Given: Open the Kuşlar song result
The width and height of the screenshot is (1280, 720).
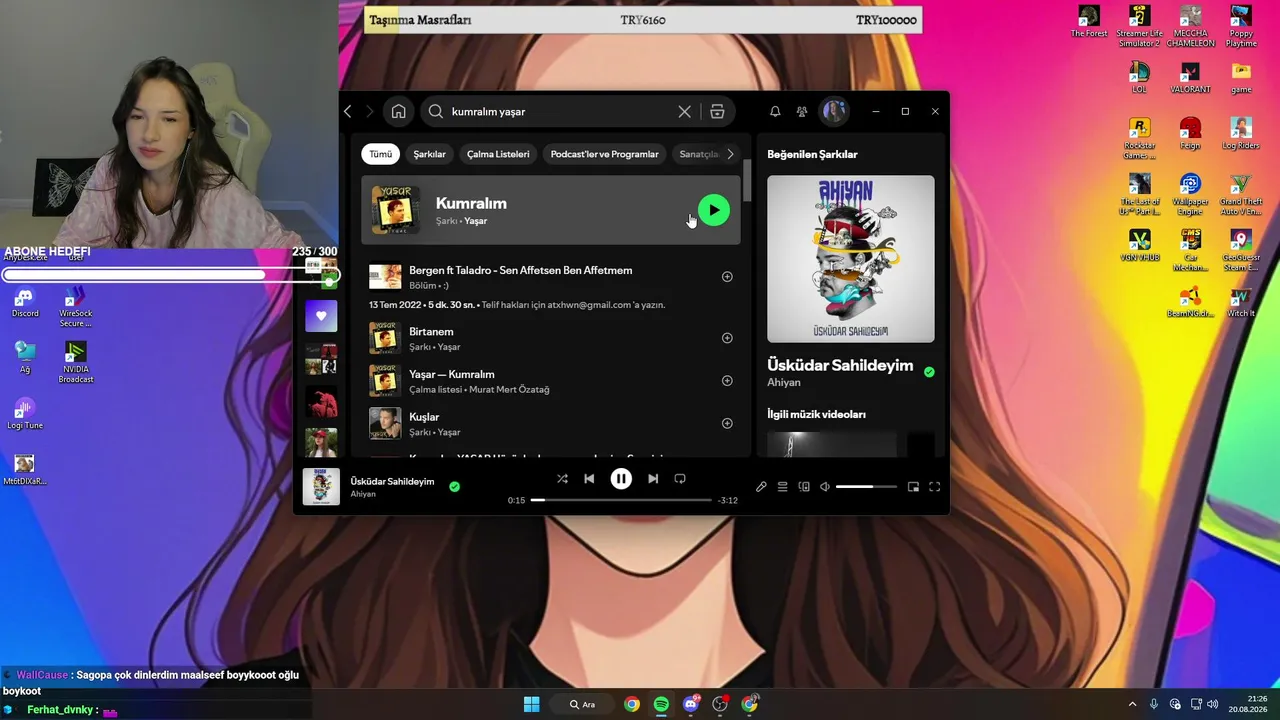Looking at the screenshot, I should tap(424, 417).
